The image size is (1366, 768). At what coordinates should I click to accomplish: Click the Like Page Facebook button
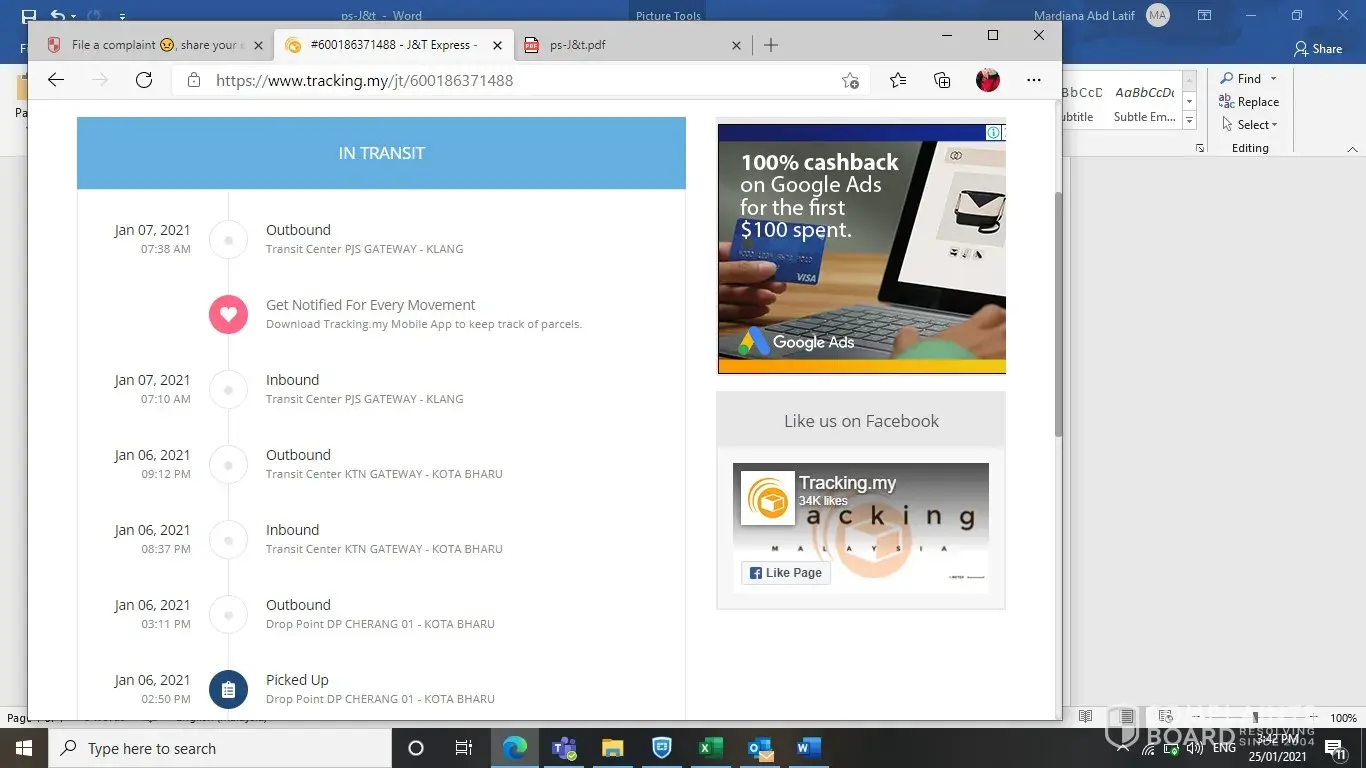pyautogui.click(x=786, y=573)
